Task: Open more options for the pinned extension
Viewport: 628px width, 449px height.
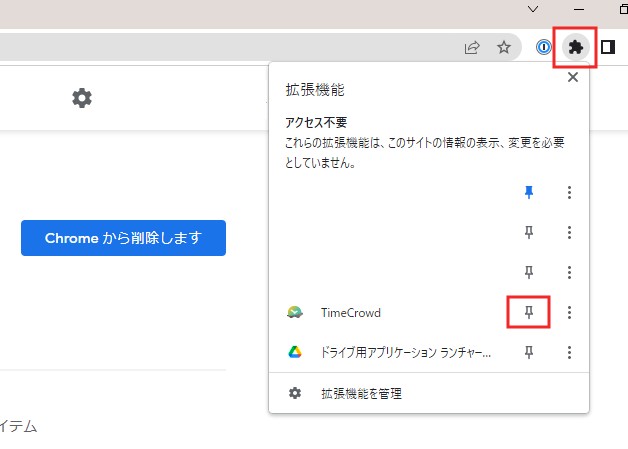Action: point(569,192)
